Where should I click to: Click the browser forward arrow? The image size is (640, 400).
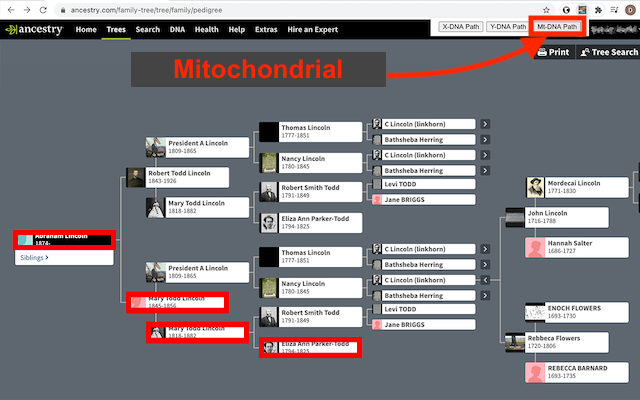point(27,10)
